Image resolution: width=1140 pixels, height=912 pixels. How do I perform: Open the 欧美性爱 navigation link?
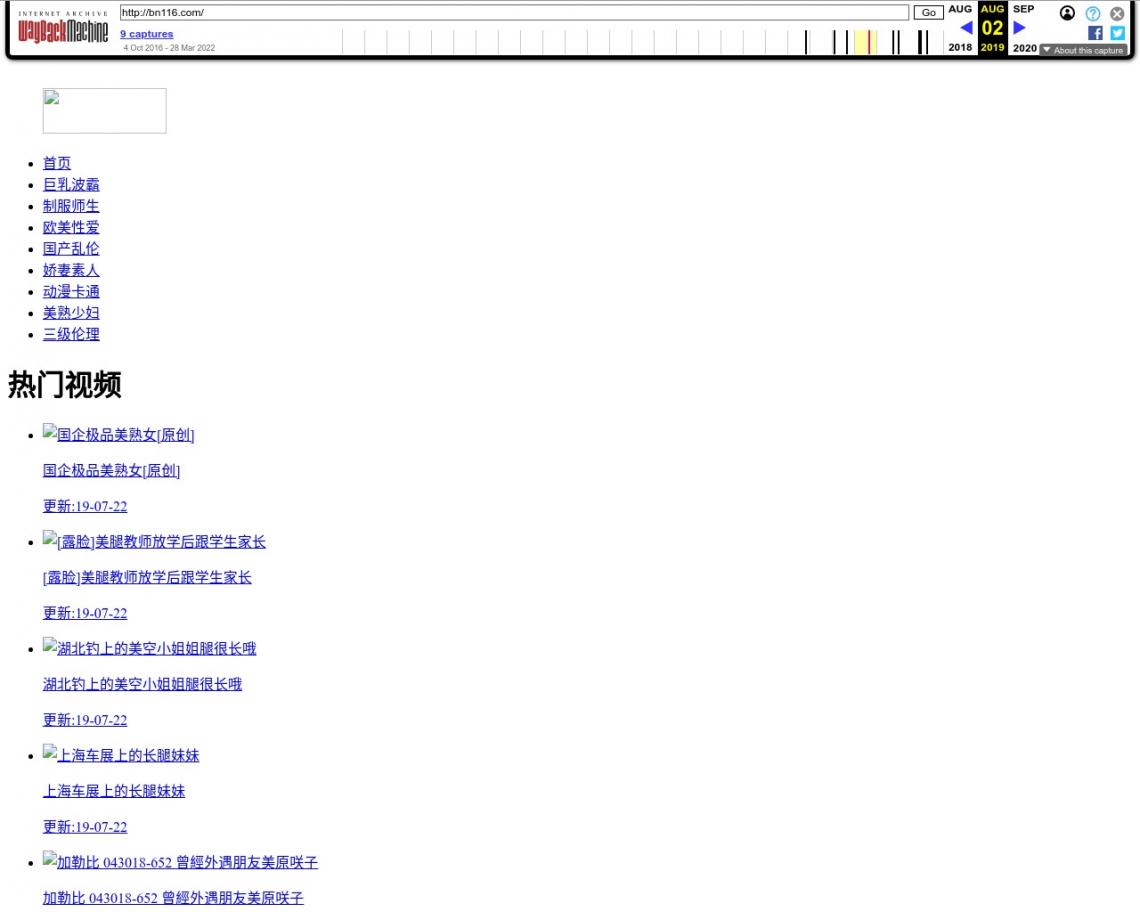[71, 228]
